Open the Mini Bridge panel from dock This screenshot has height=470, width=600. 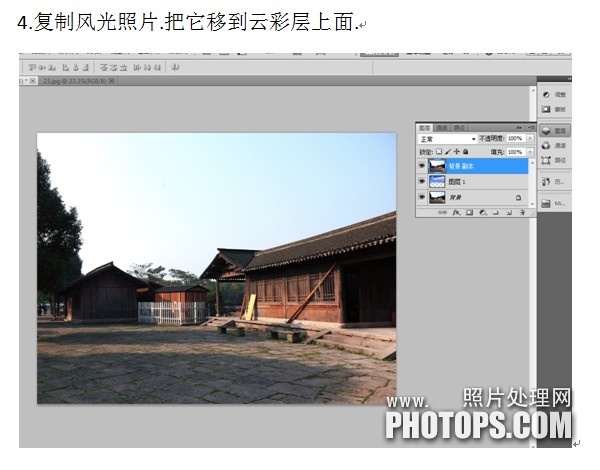click(554, 204)
